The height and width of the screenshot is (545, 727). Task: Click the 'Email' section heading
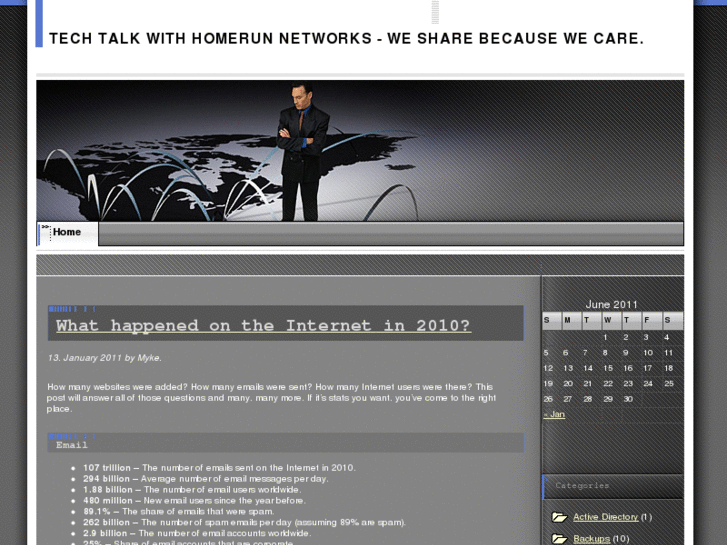click(x=71, y=445)
